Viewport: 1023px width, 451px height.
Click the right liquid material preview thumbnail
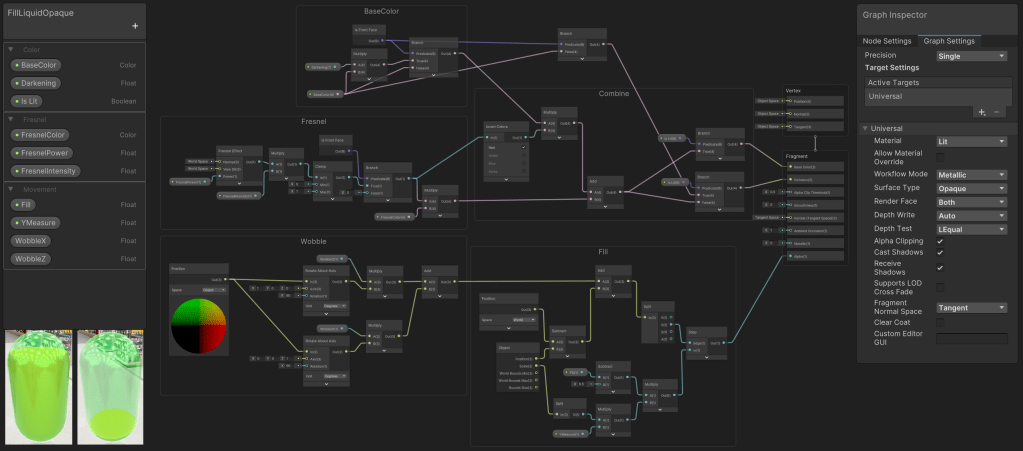point(111,387)
